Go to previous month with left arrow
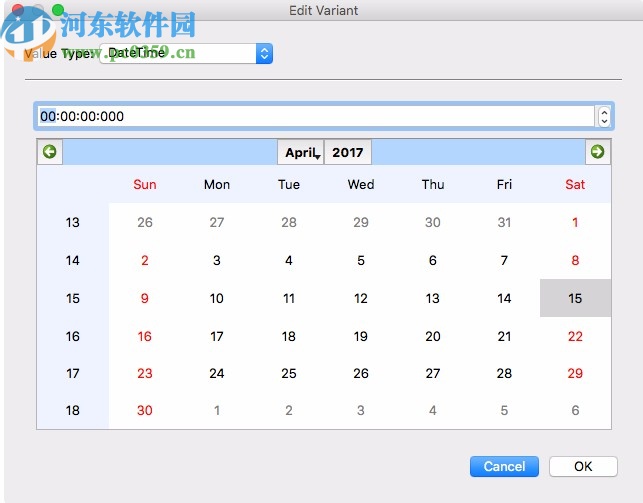The width and height of the screenshot is (643, 503). [x=50, y=152]
